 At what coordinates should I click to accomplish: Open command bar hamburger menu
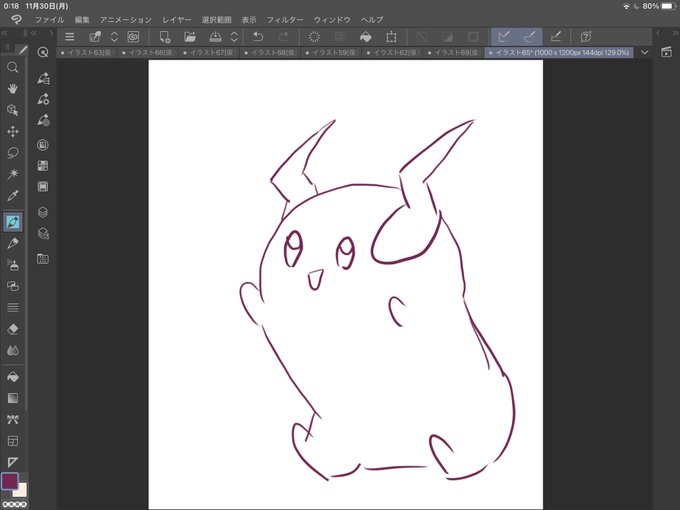[x=69, y=37]
